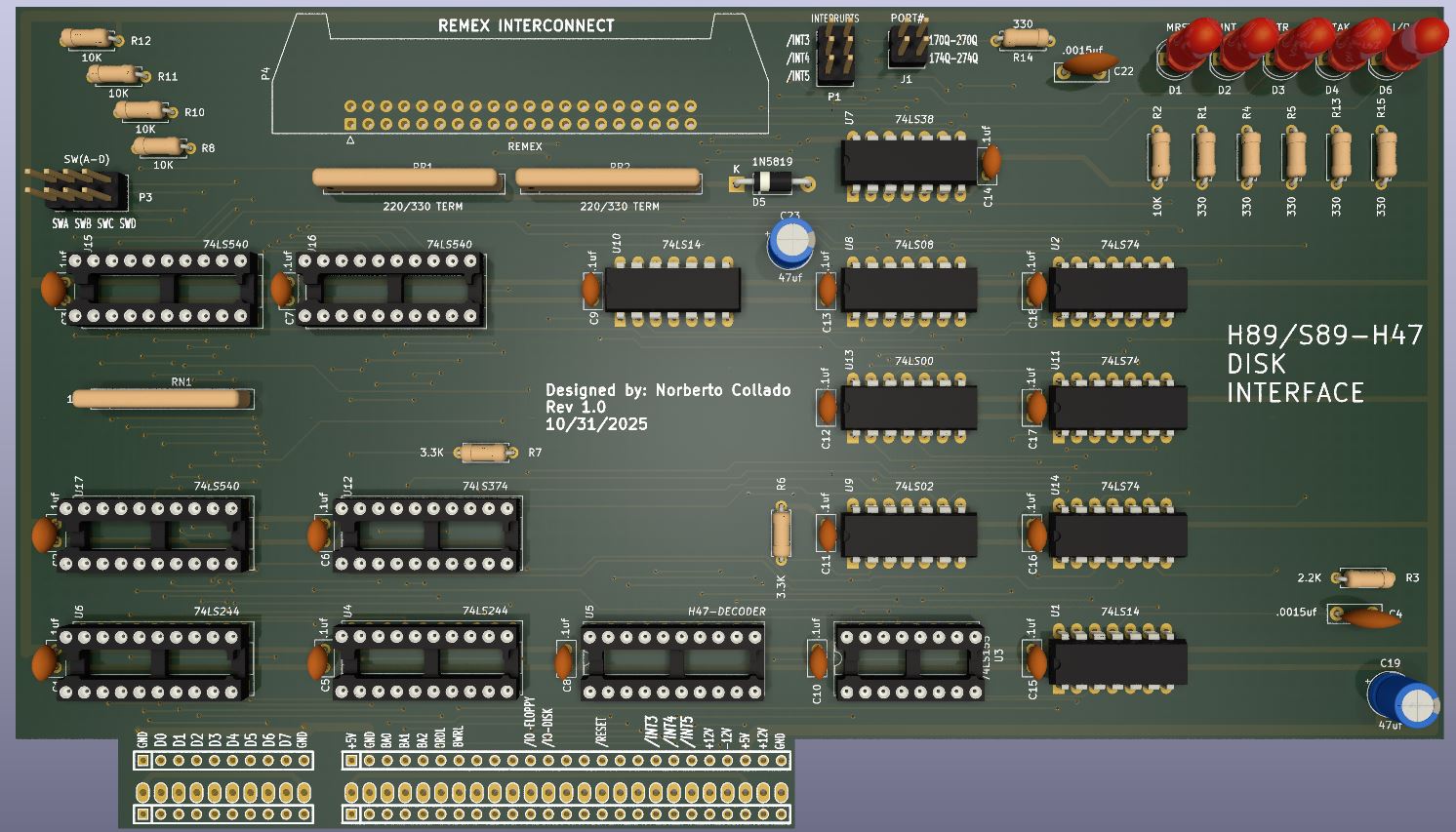Image resolution: width=1456 pixels, height=832 pixels.
Task: Select the U10 74LS14 chip
Action: [x=672, y=291]
